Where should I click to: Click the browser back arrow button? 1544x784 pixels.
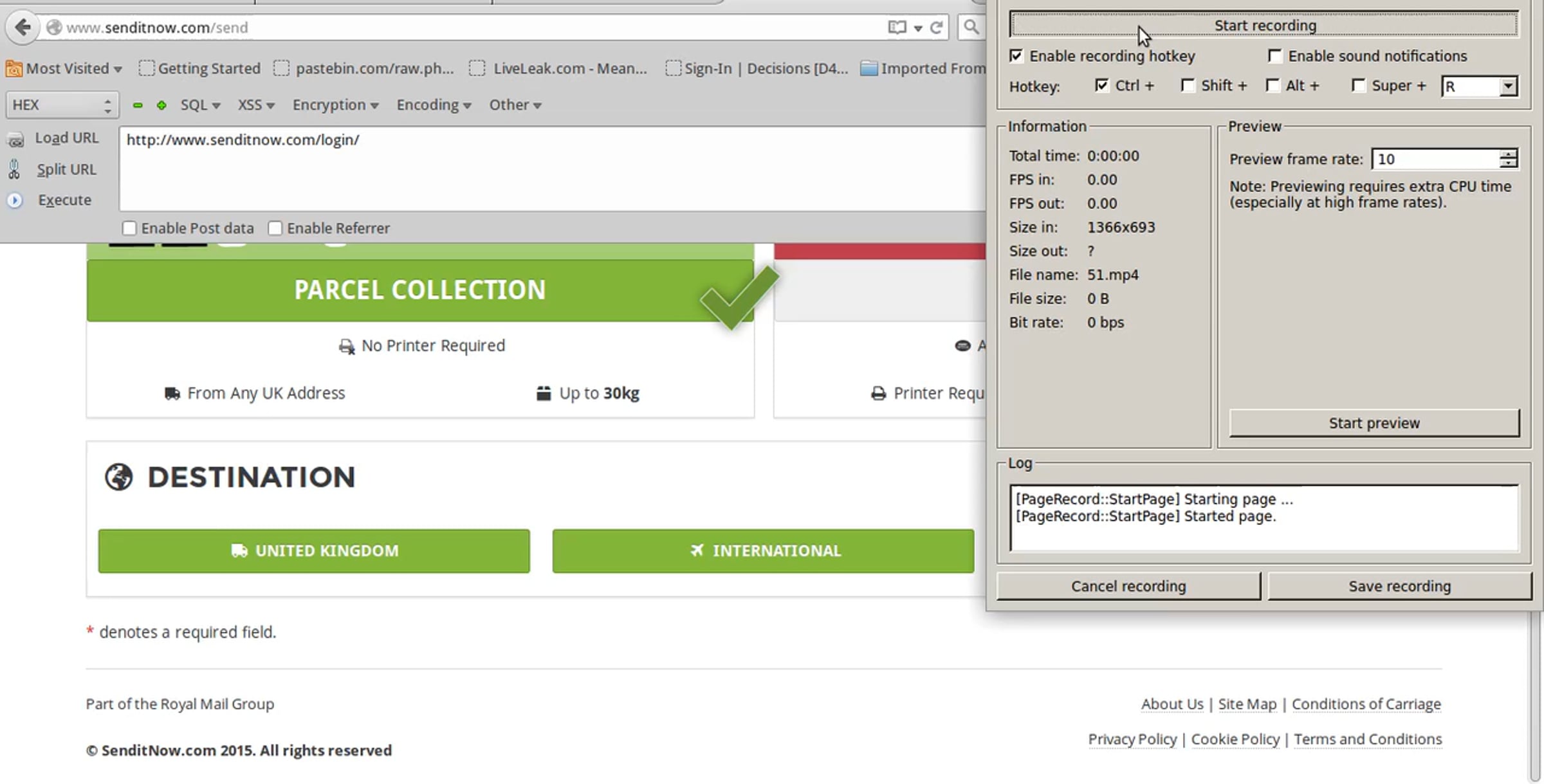pyautogui.click(x=23, y=27)
